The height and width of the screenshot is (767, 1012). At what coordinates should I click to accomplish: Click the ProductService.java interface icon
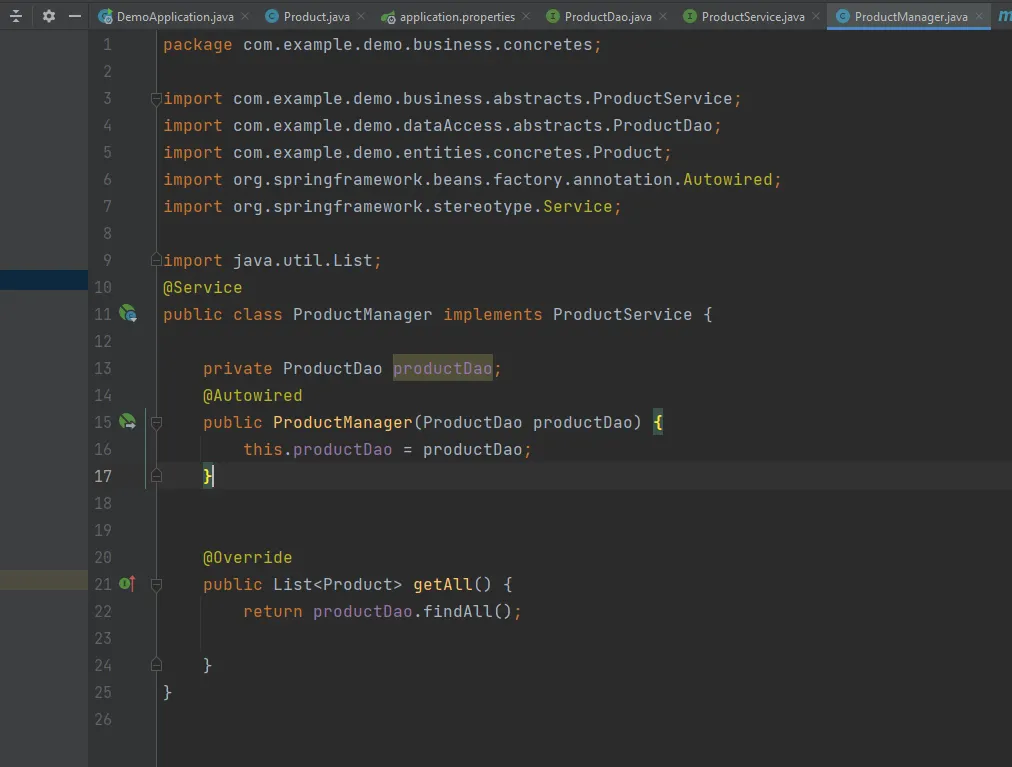coord(689,16)
